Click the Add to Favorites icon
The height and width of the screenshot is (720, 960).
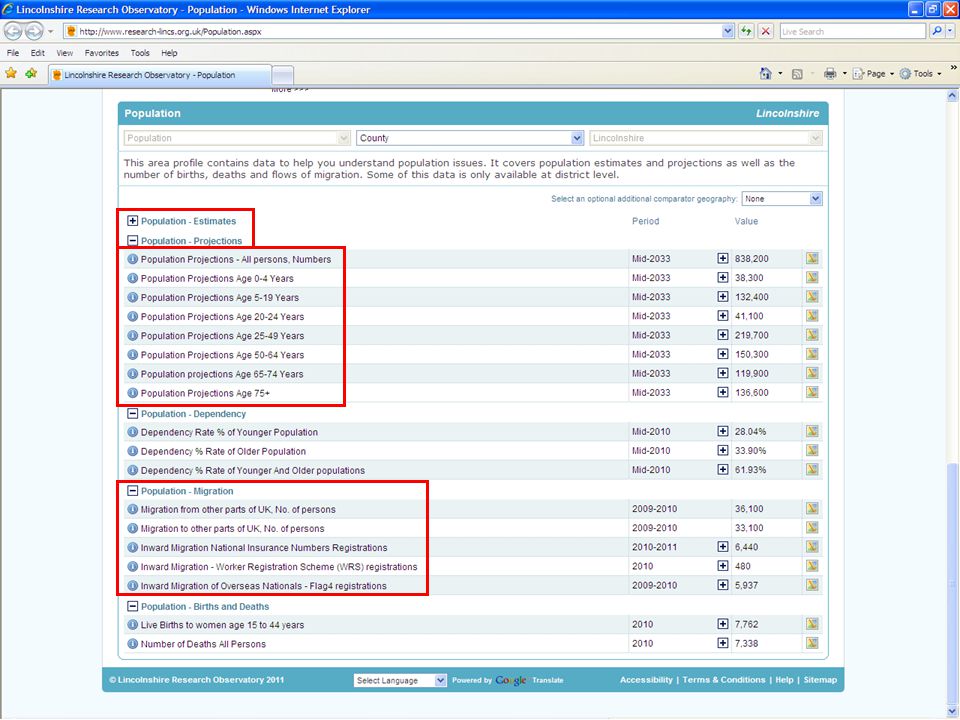tap(31, 73)
